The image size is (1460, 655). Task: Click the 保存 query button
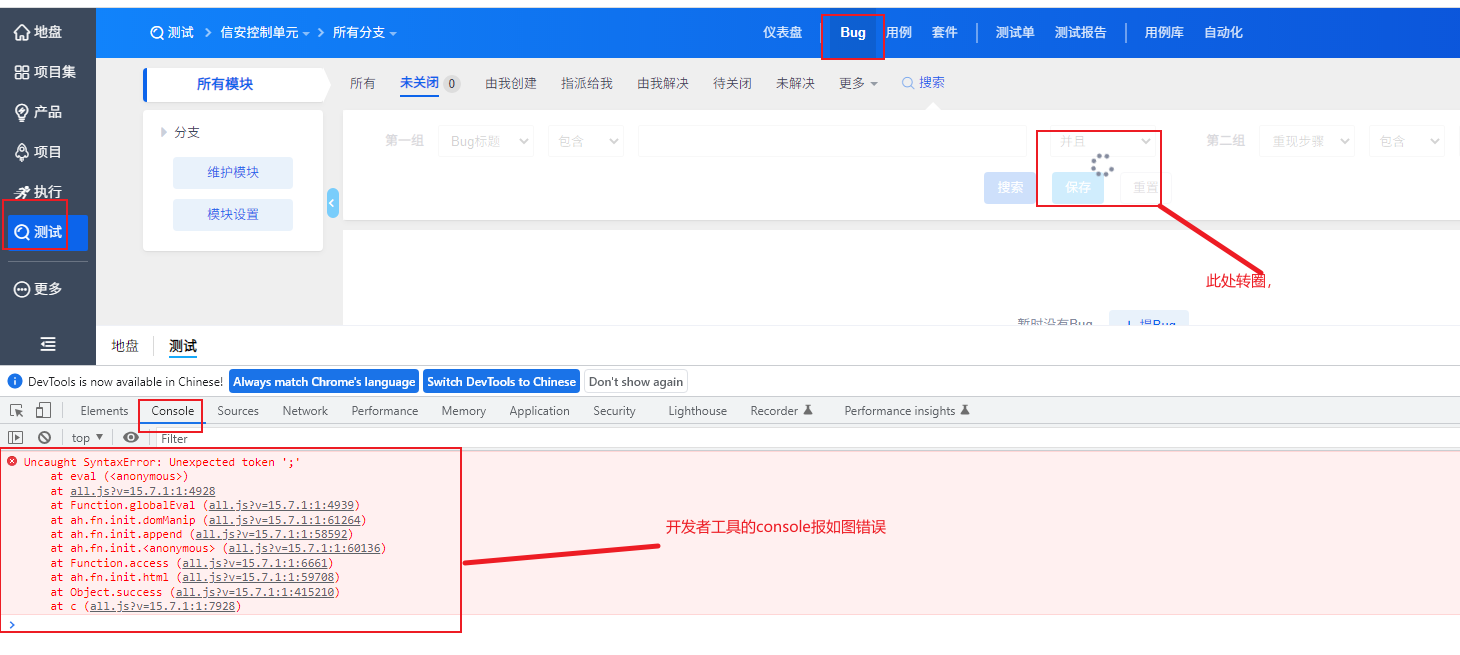[x=1078, y=187]
